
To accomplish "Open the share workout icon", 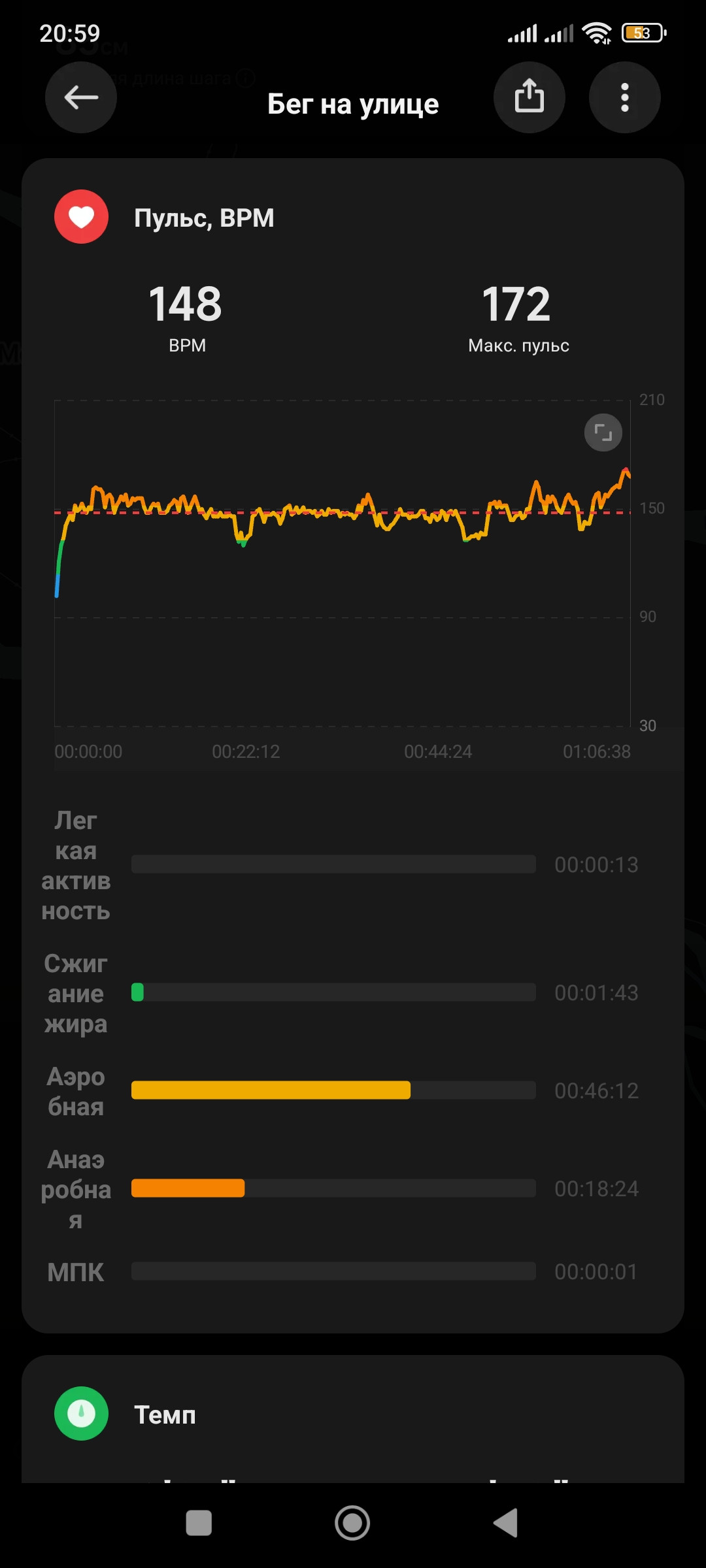I will (x=529, y=97).
